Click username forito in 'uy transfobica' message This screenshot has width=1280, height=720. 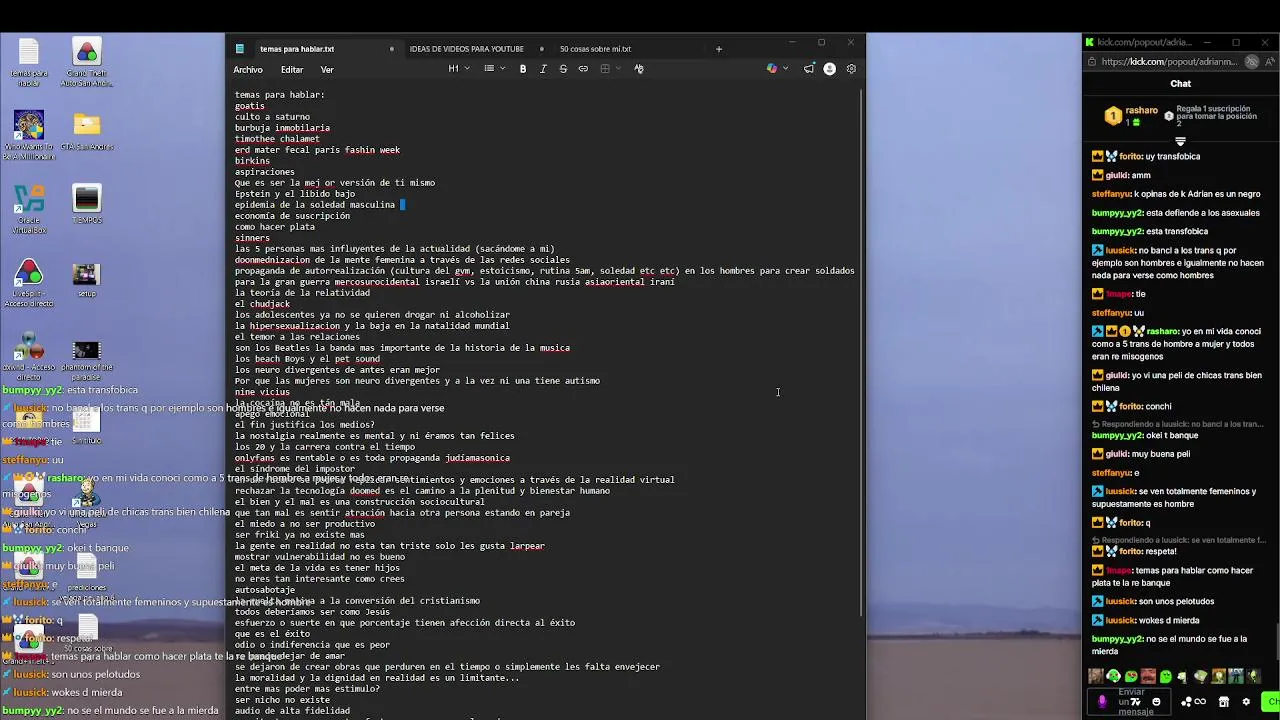[1131, 157]
